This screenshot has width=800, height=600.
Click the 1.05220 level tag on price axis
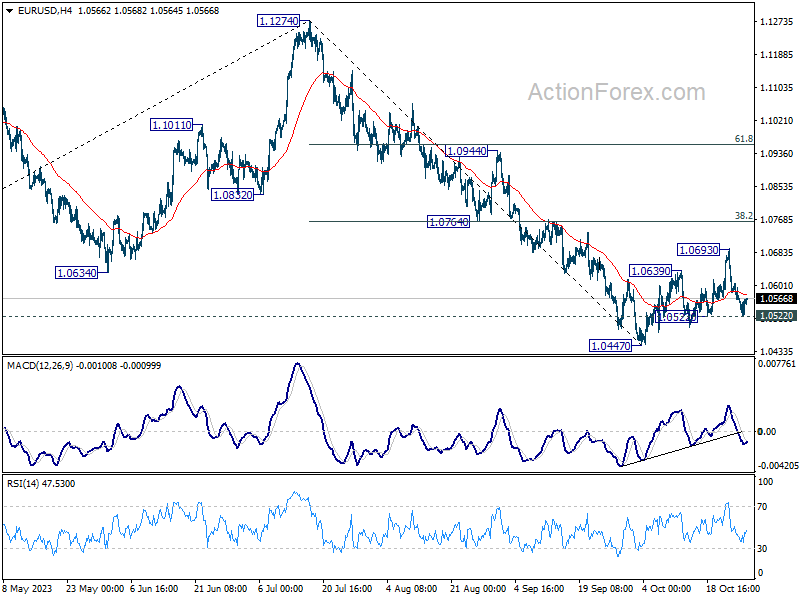[x=777, y=316]
